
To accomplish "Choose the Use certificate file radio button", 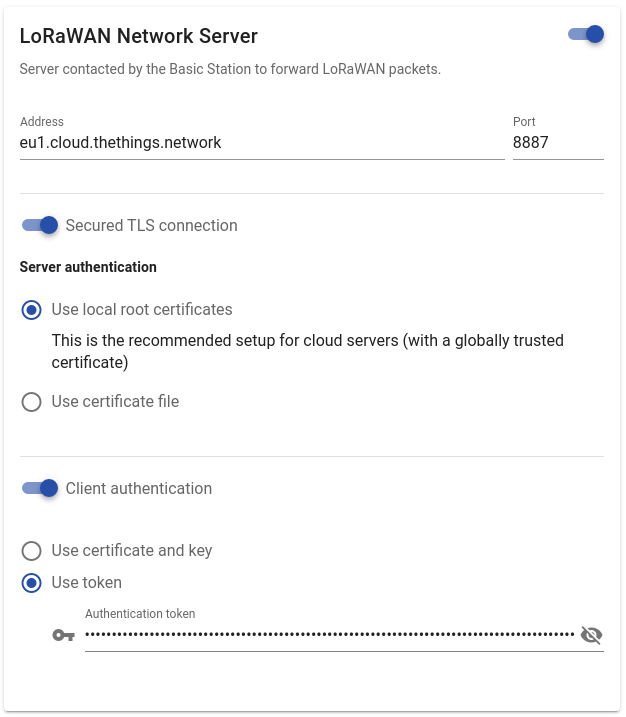I will pyautogui.click(x=32, y=402).
